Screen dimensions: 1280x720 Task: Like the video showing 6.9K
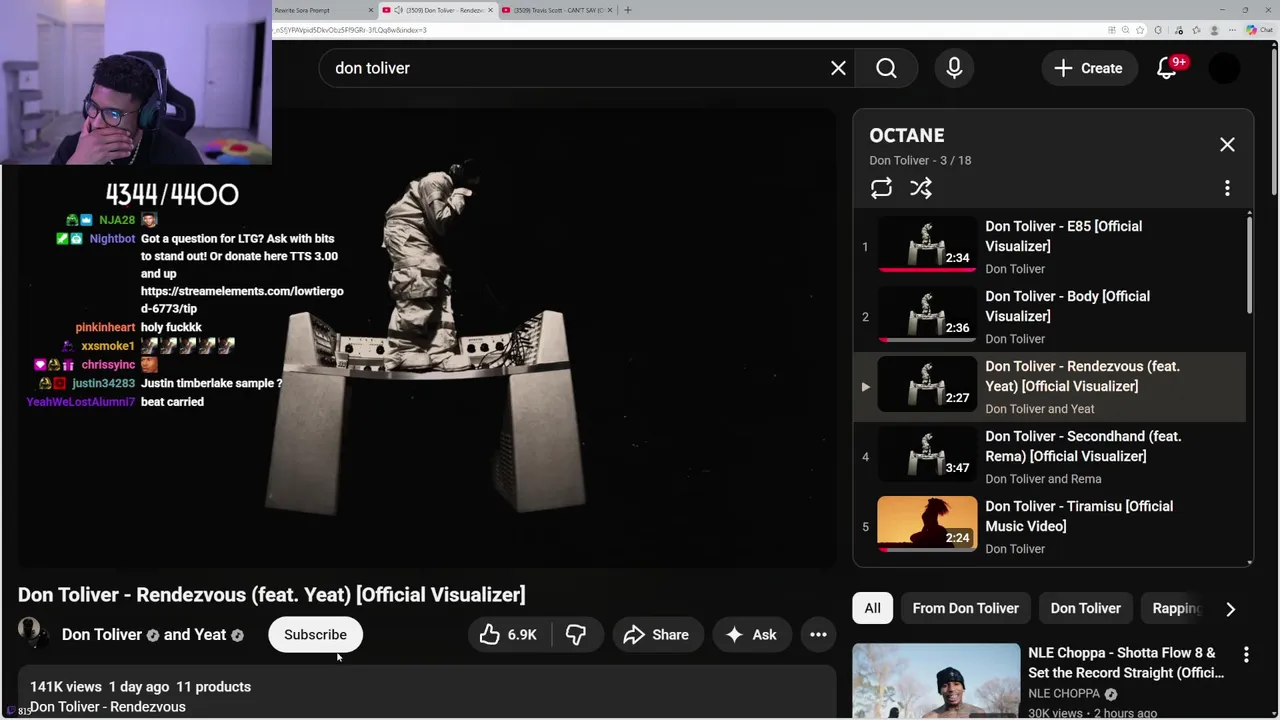point(508,635)
